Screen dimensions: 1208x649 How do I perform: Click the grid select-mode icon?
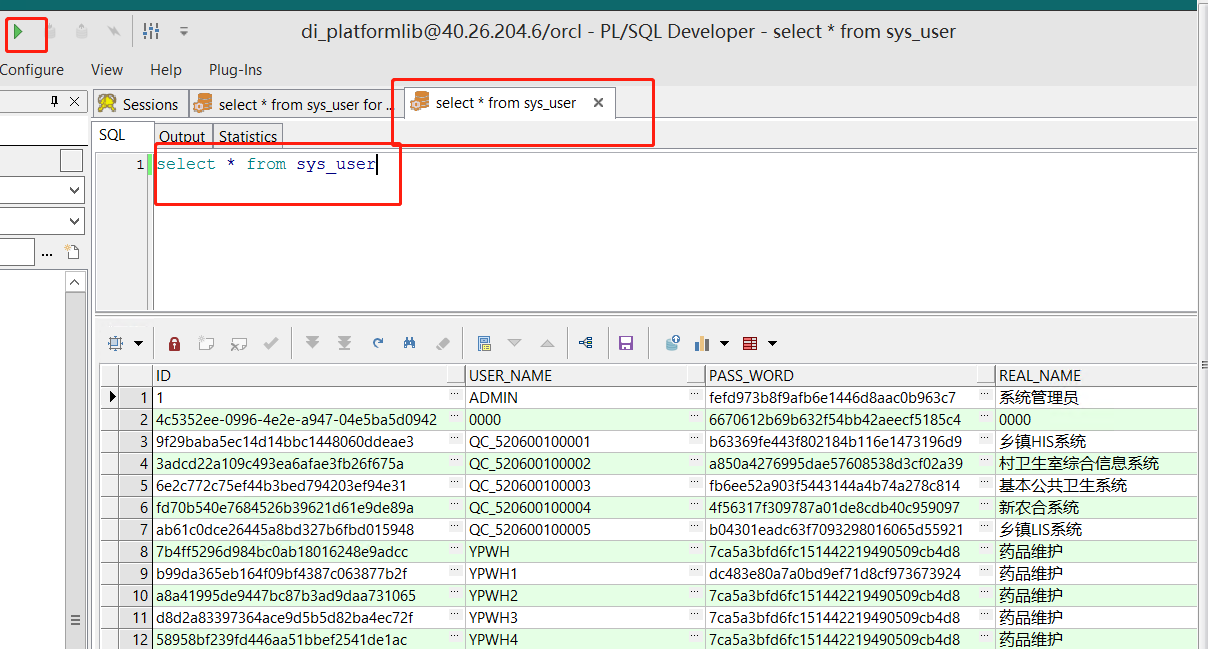(x=115, y=343)
